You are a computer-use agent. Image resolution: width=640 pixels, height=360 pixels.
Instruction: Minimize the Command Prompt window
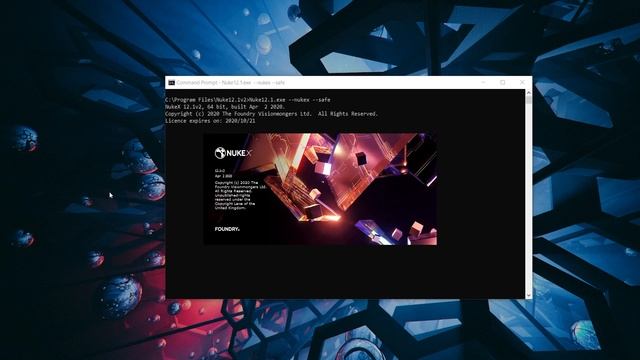tap(483, 82)
